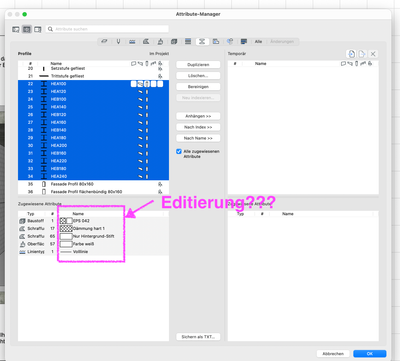
Task: Click wall-usage column icon in Temporär header
Action: tap(343, 63)
